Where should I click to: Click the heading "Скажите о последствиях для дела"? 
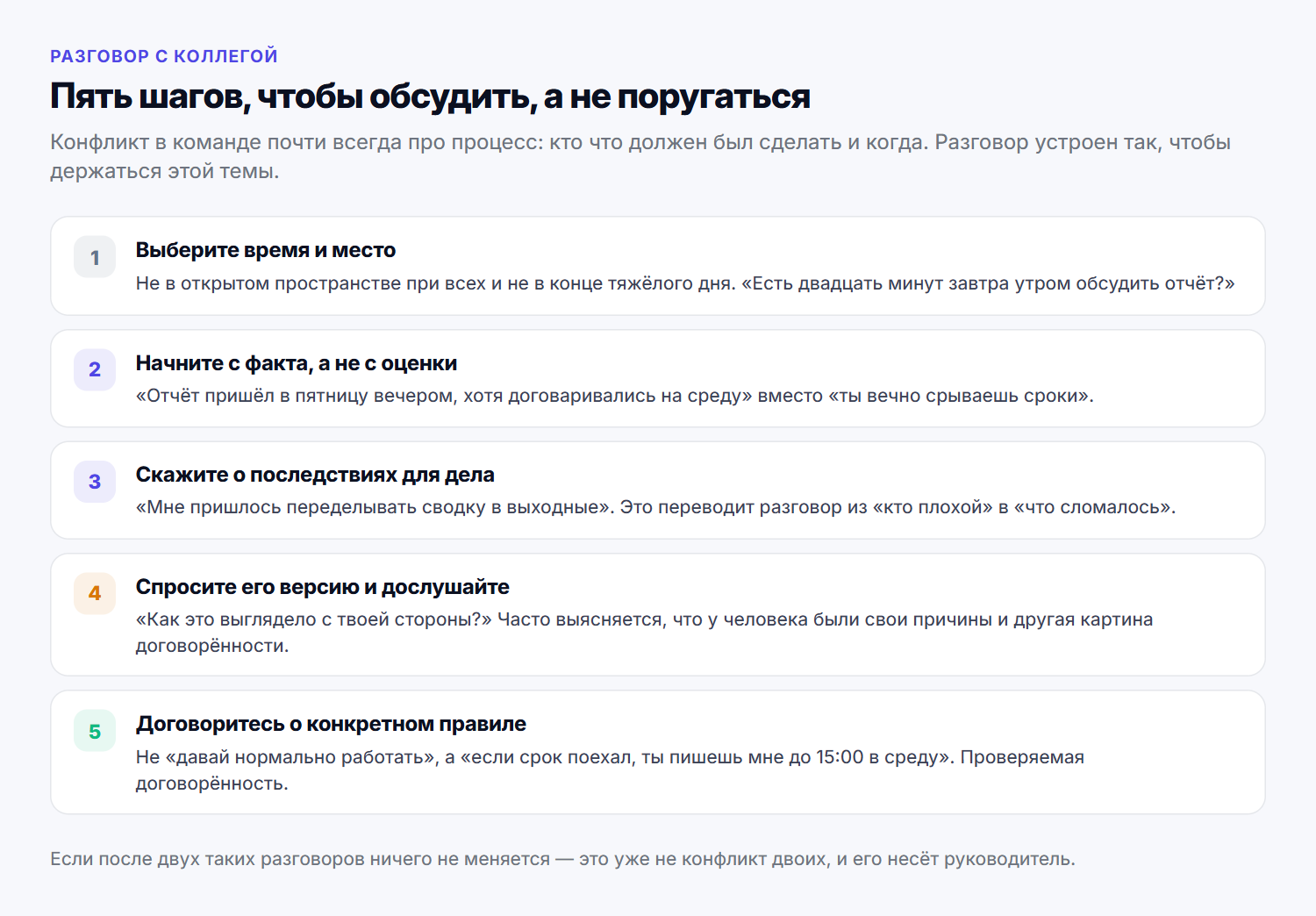coord(315,475)
